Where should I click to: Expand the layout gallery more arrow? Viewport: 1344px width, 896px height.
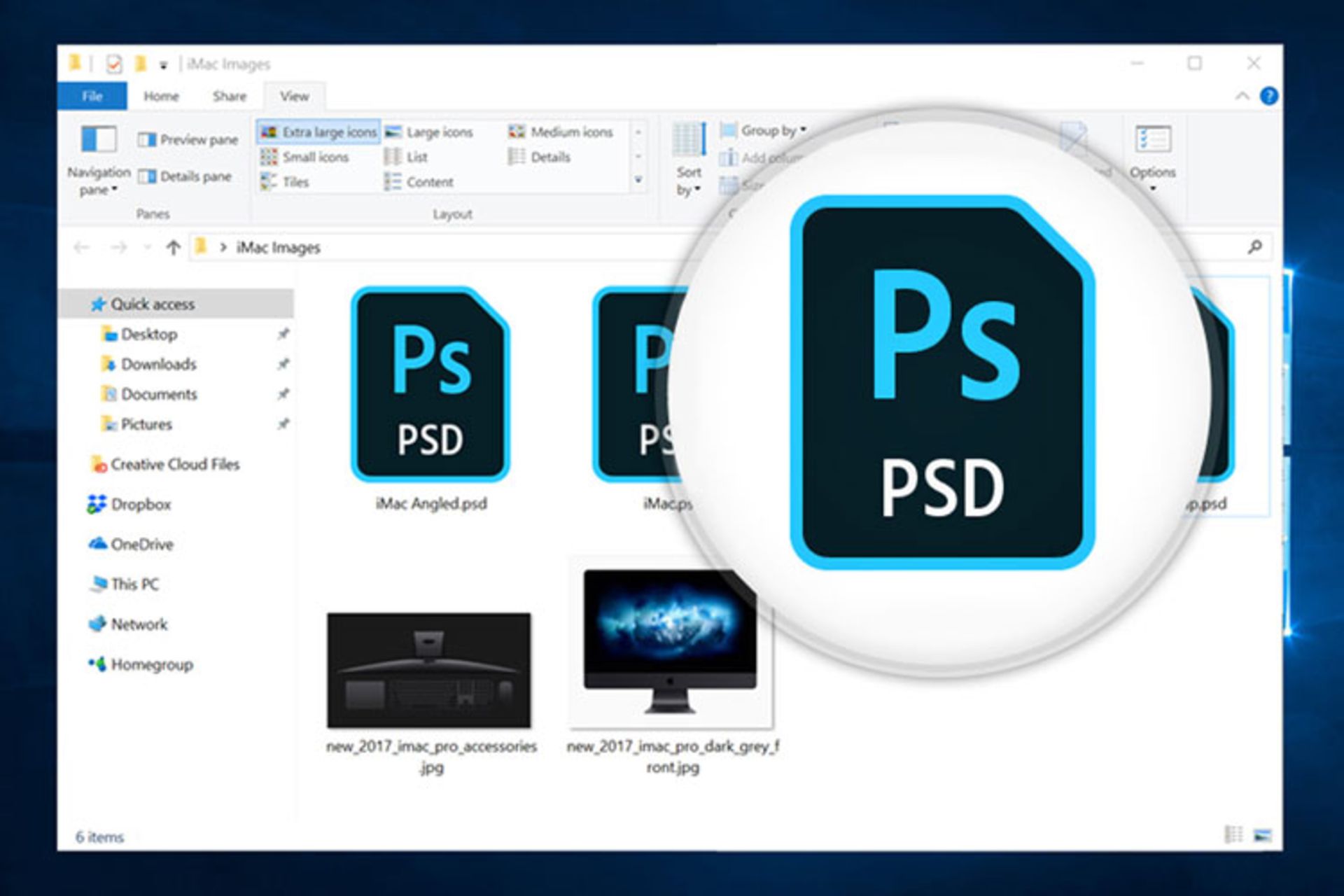[638, 181]
